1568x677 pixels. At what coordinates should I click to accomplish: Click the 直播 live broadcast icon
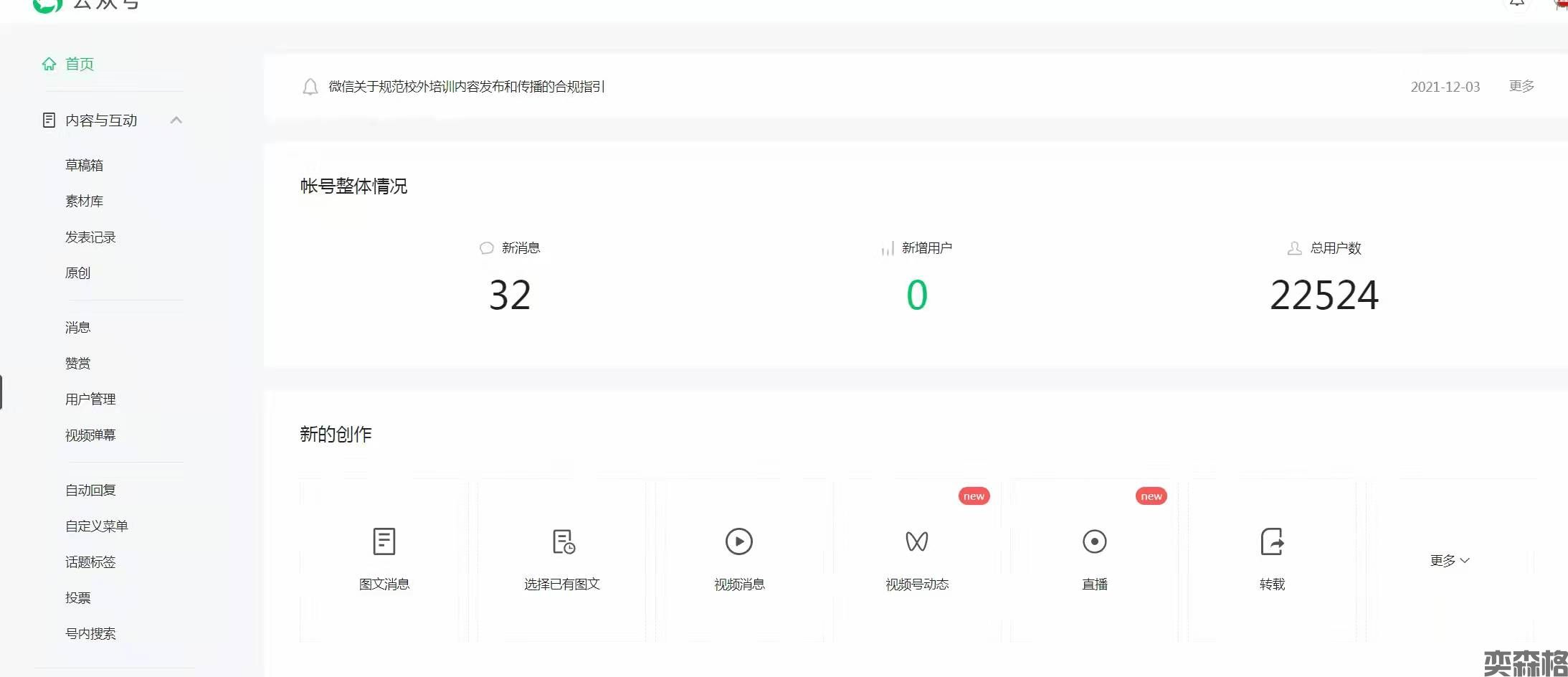tap(1095, 541)
